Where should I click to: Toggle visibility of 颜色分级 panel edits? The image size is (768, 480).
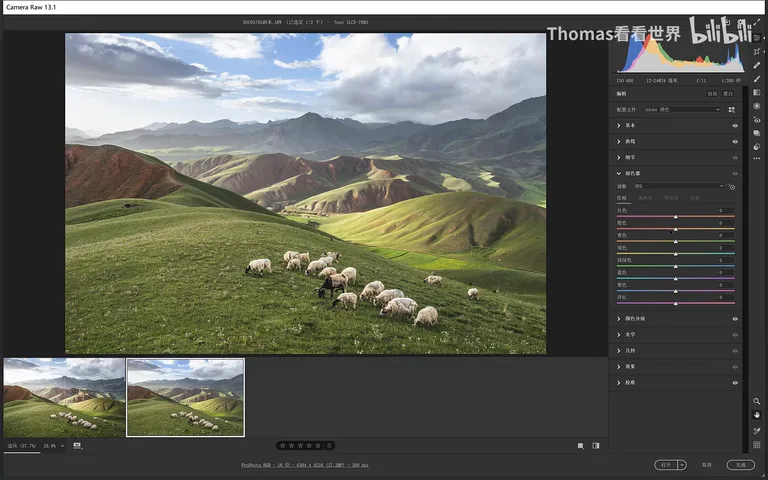(x=735, y=319)
